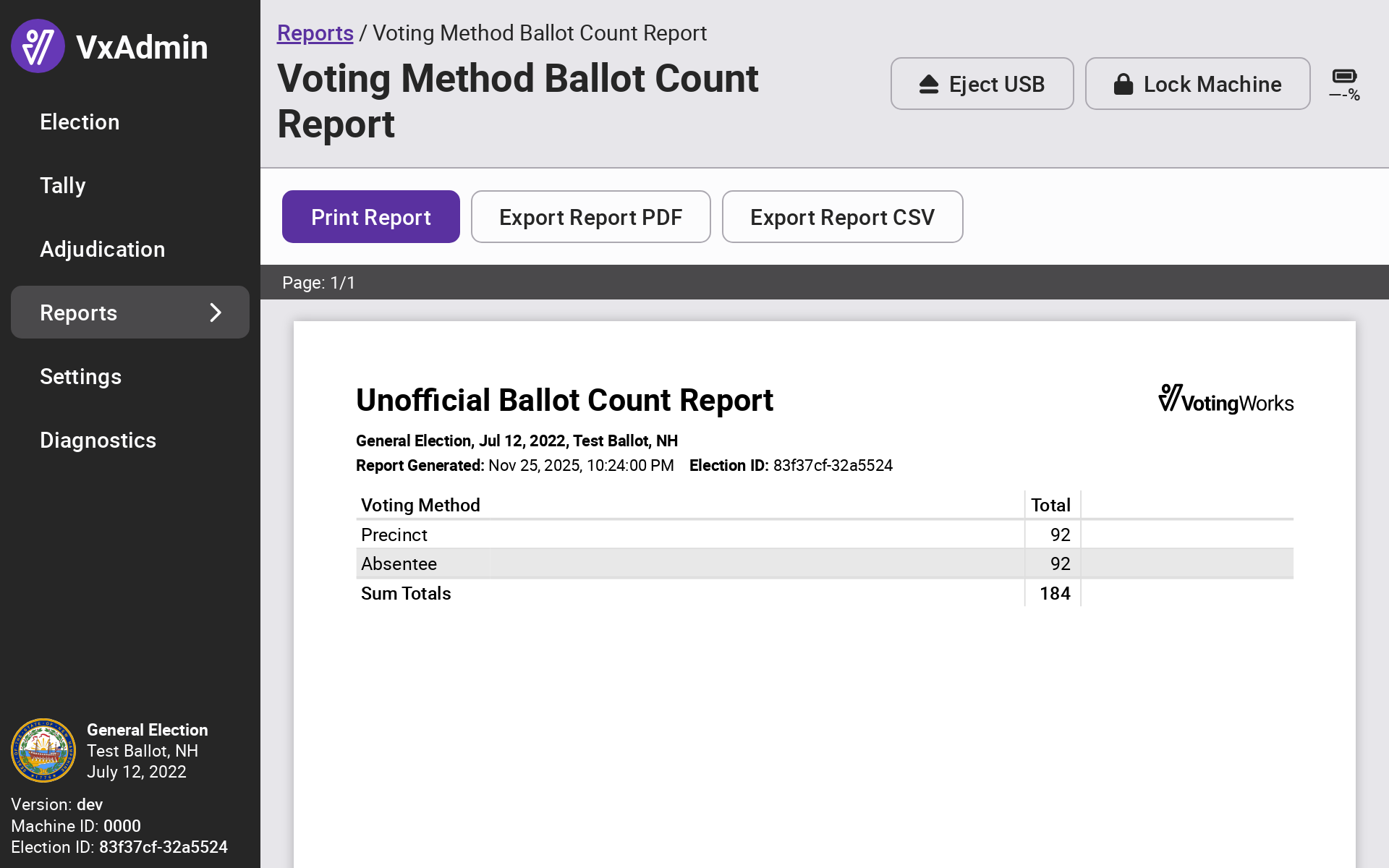Follow the Reports breadcrumb link
Viewport: 1389px width, 868px height.
click(315, 33)
